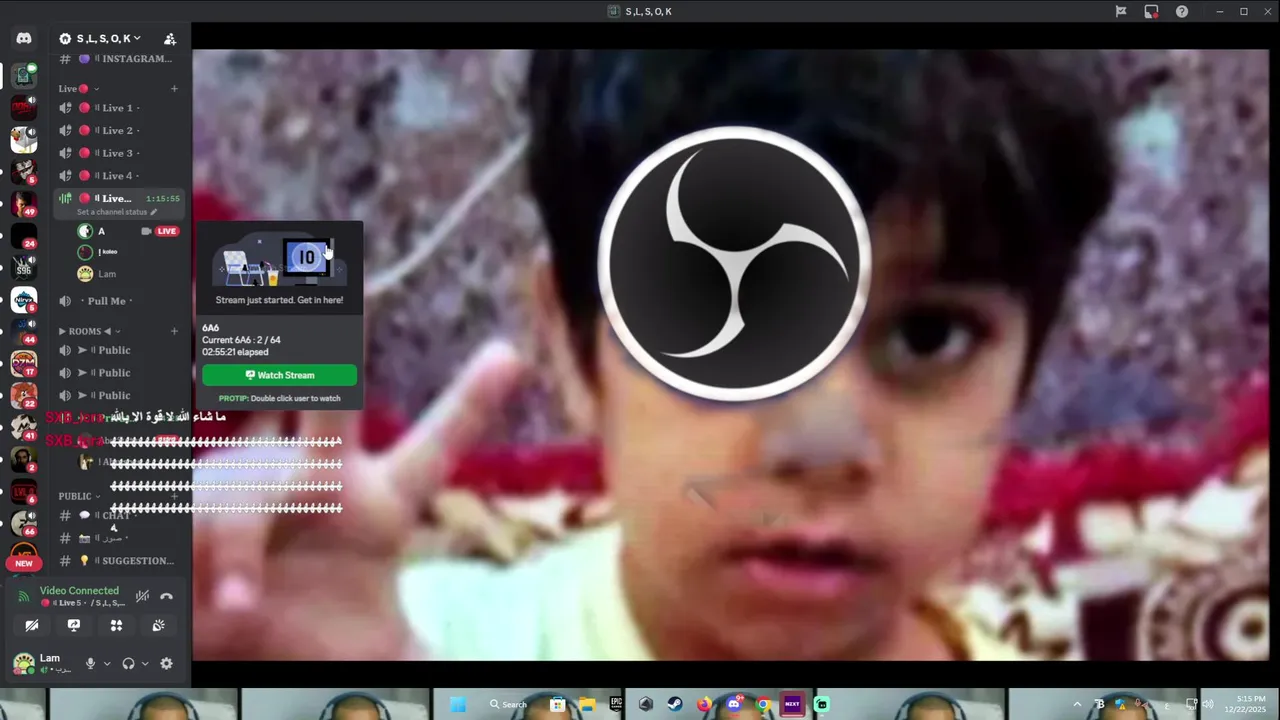Open the server icon with badge 22
Image resolution: width=1280 pixels, height=720 pixels.
[x=24, y=396]
